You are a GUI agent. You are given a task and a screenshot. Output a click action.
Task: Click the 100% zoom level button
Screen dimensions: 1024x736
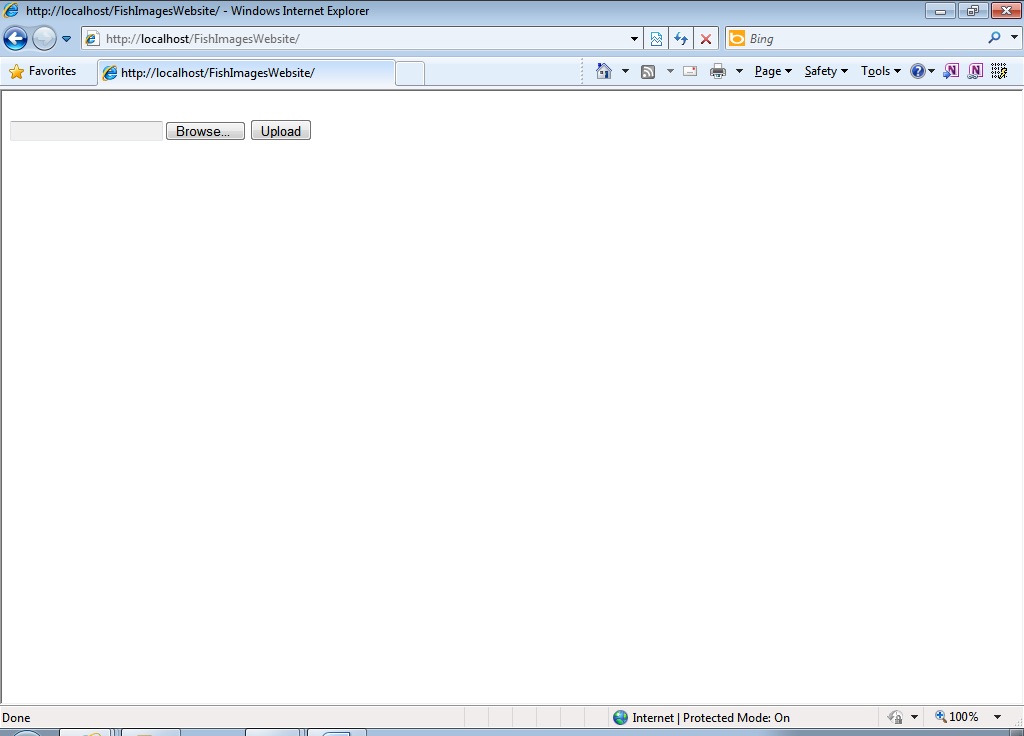pos(957,717)
